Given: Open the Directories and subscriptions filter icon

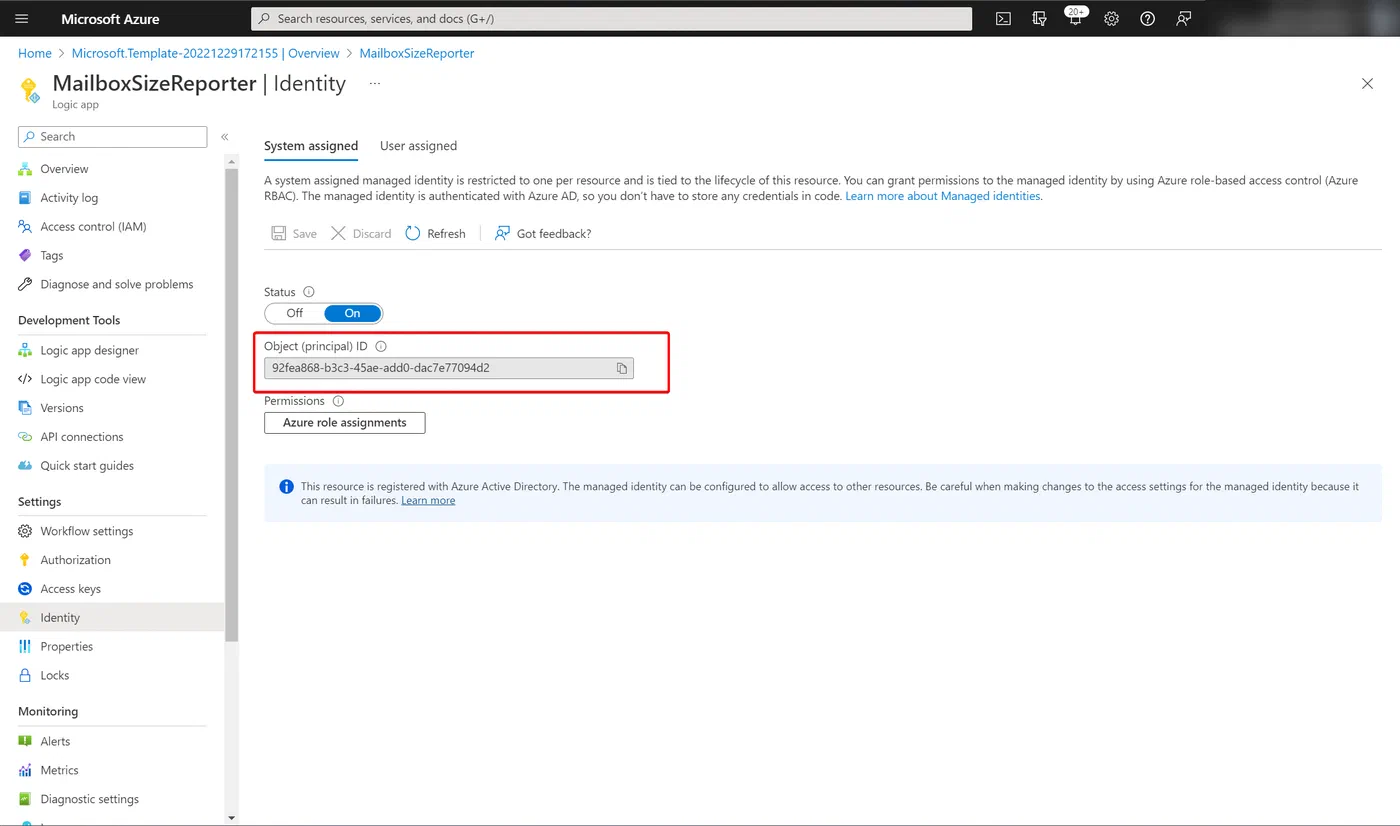Looking at the screenshot, I should pos(1039,18).
